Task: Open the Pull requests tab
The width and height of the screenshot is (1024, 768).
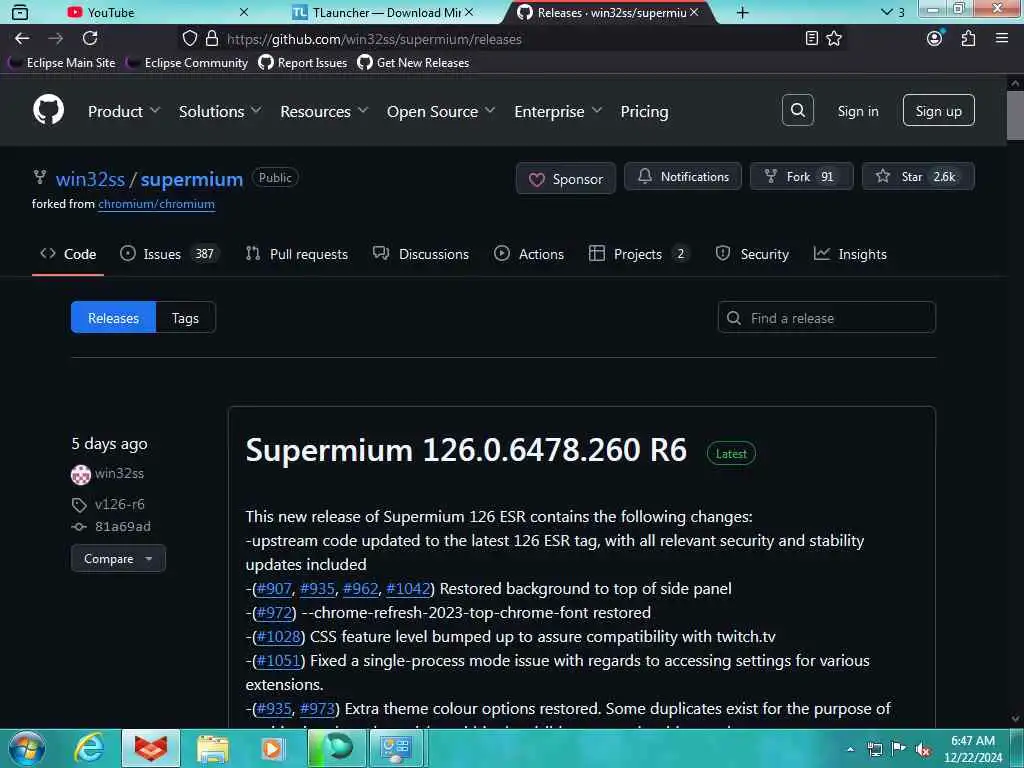Action: (296, 254)
